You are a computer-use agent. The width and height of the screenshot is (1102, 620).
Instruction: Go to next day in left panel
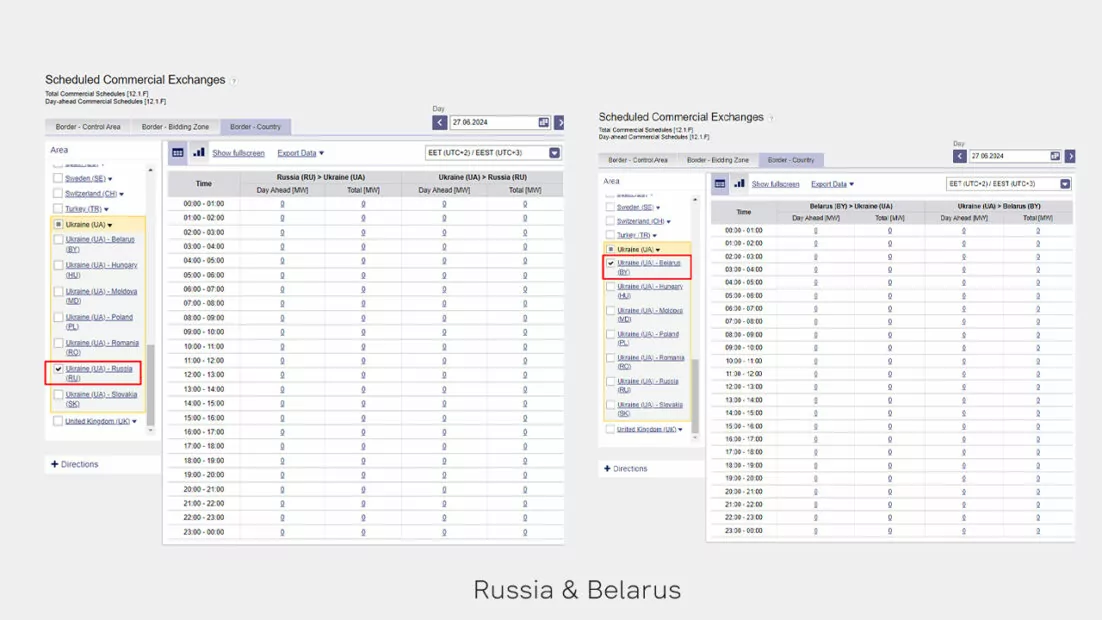click(x=559, y=122)
